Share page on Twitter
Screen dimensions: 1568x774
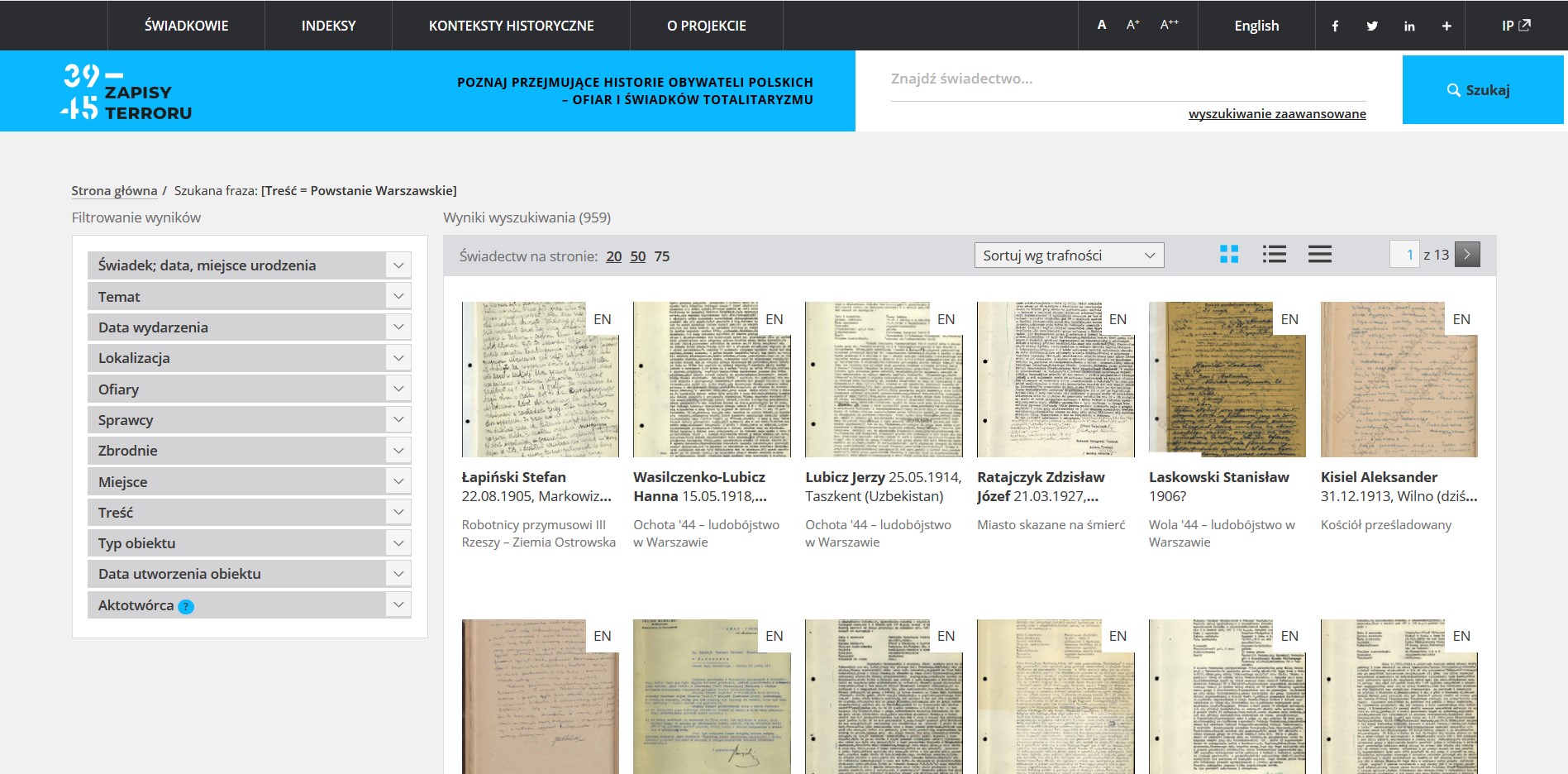coord(1372,26)
